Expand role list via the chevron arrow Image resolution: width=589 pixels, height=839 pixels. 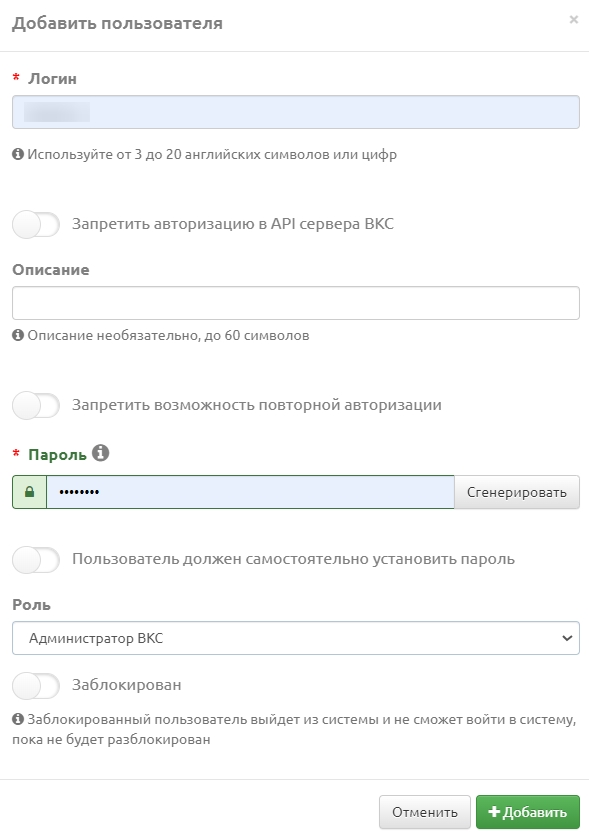[x=567, y=638]
